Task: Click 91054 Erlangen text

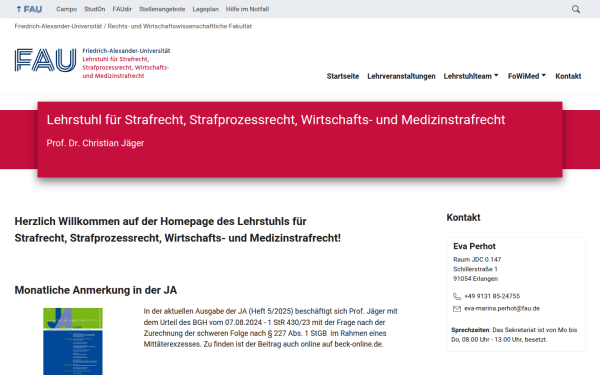Action: [x=476, y=279]
